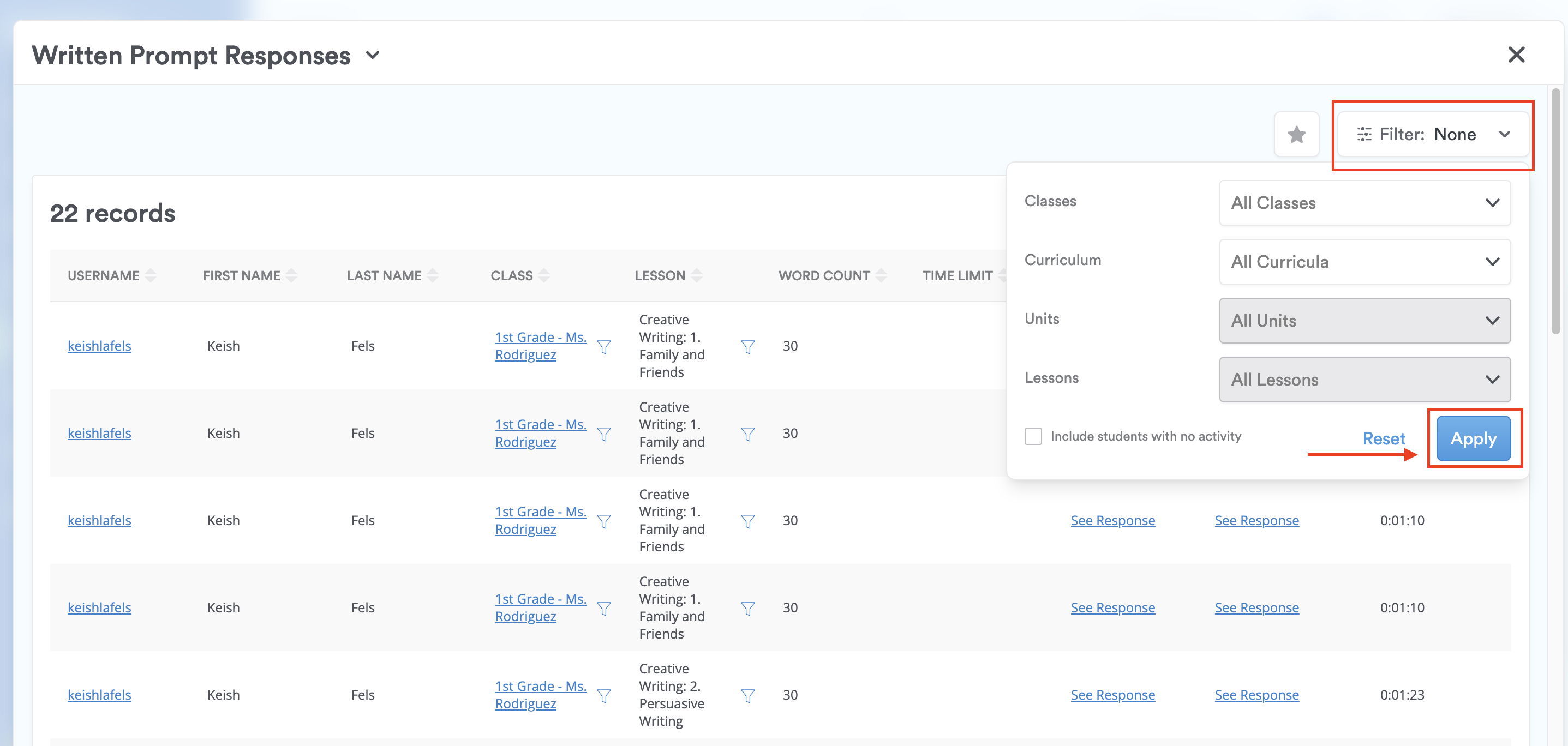Expand the Filter: None dropdown

[x=1433, y=135]
